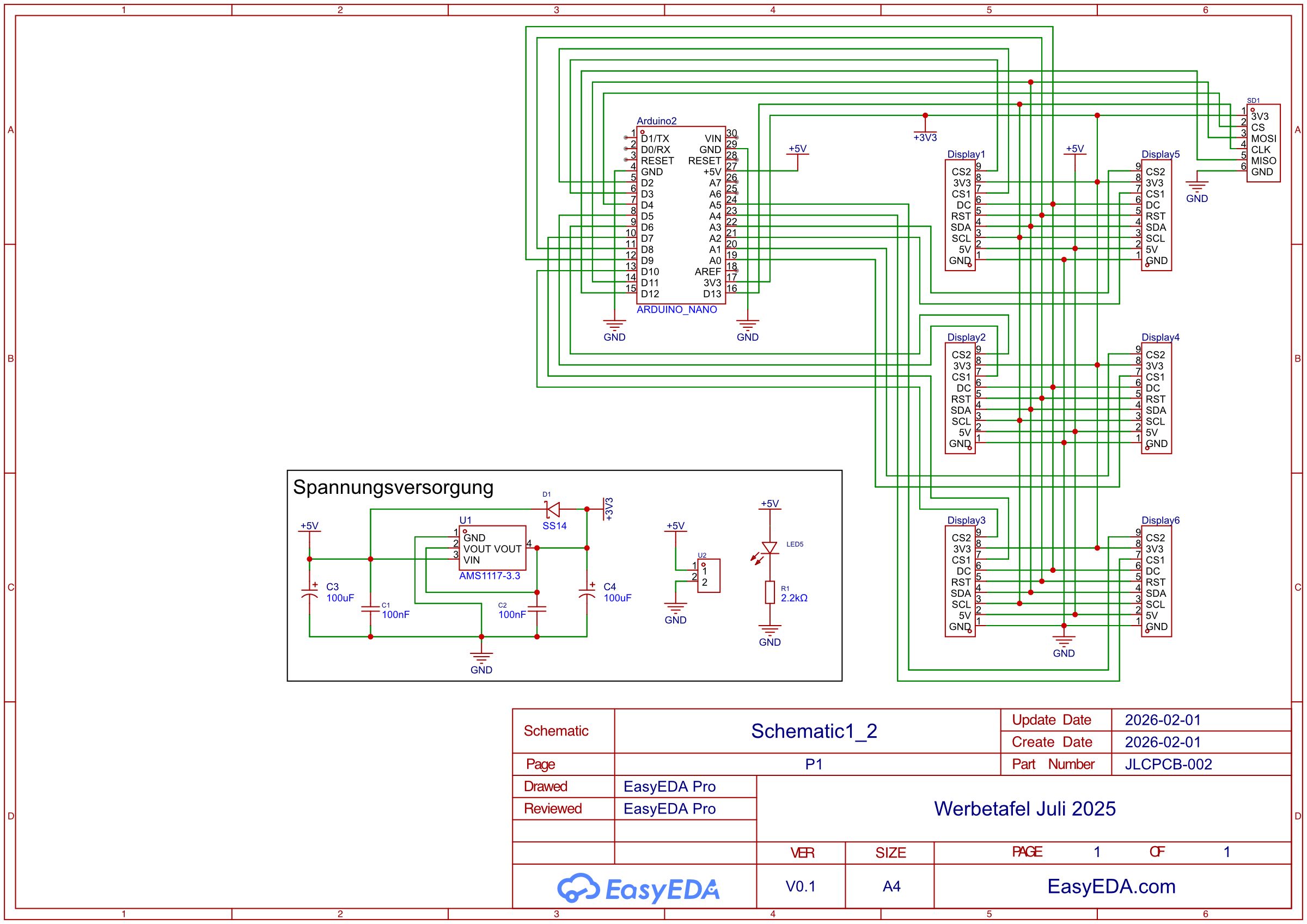Screen dimensions: 1307x924
Task: Click the LED5 diode symbol
Action: point(769,548)
